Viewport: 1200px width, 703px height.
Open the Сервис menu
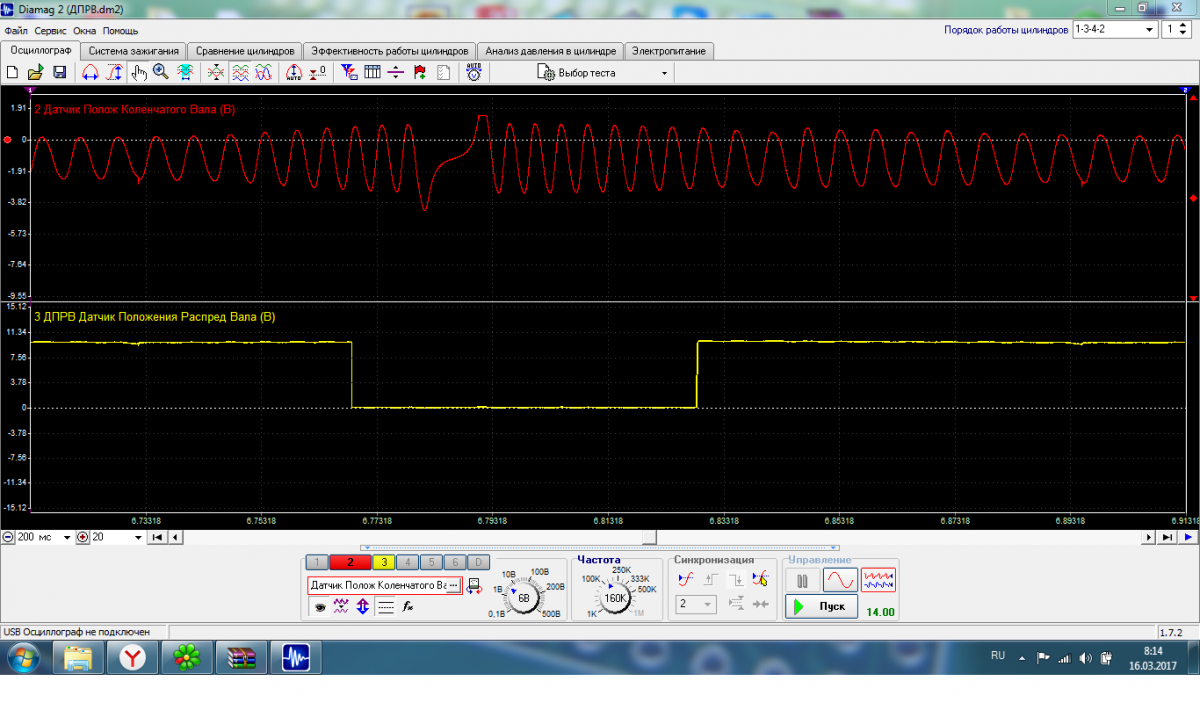(51, 31)
